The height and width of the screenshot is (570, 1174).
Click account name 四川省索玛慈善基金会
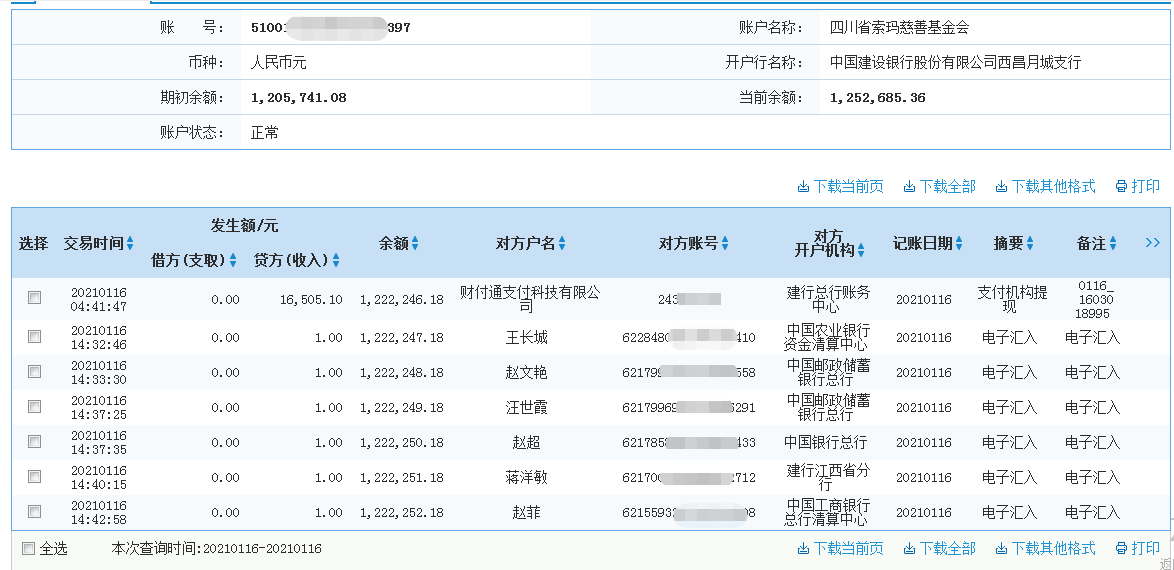pyautogui.click(x=899, y=28)
